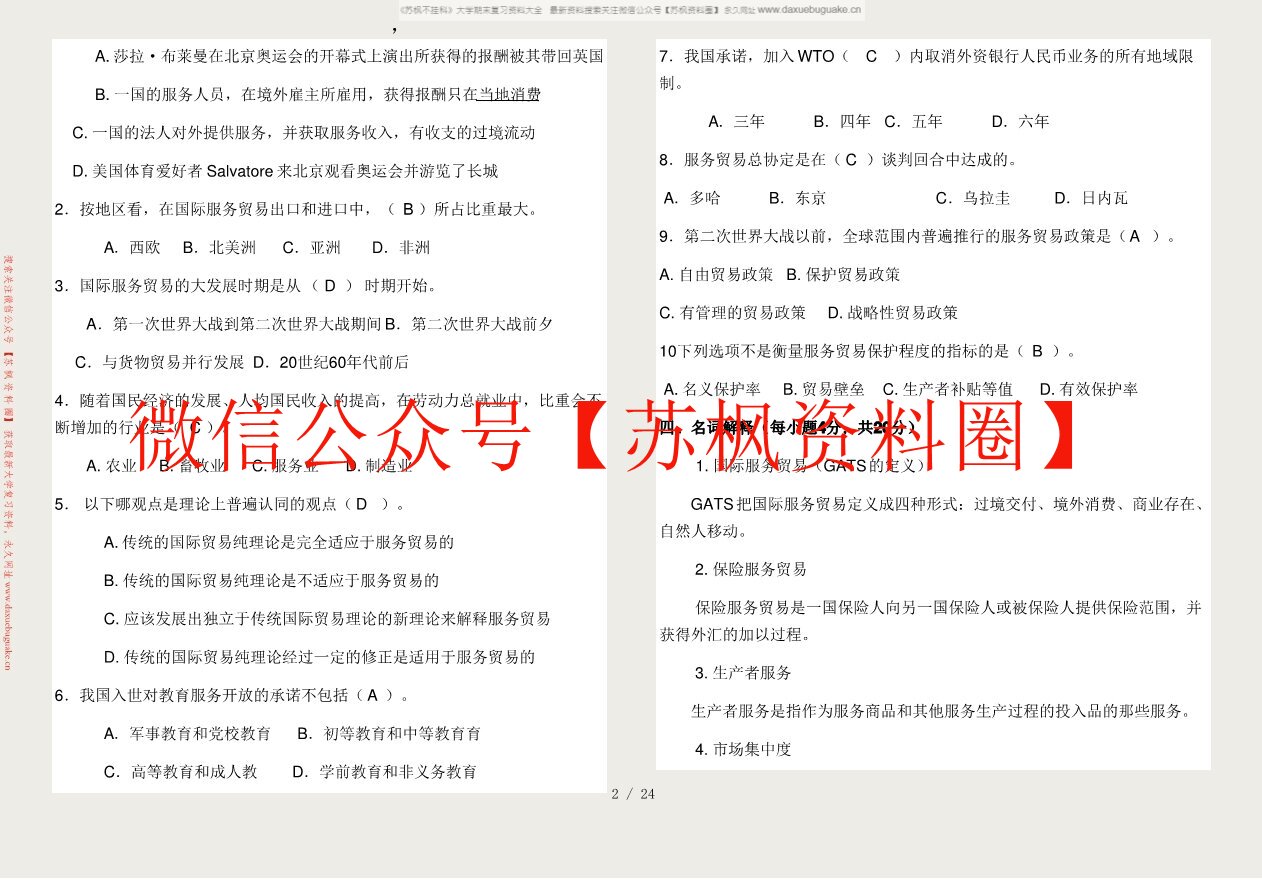The width and height of the screenshot is (1262, 892).
Task: Select option 'C. 生产者补贴等值'
Action: click(948, 389)
